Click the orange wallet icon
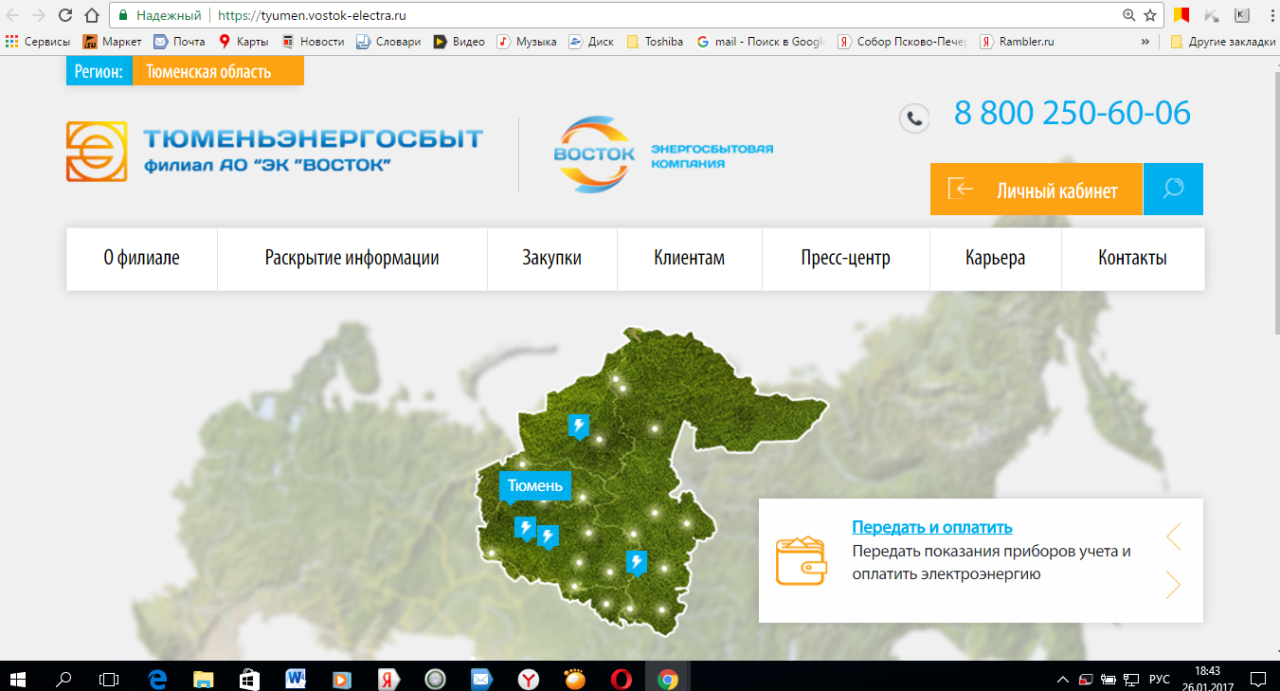 coord(801,560)
